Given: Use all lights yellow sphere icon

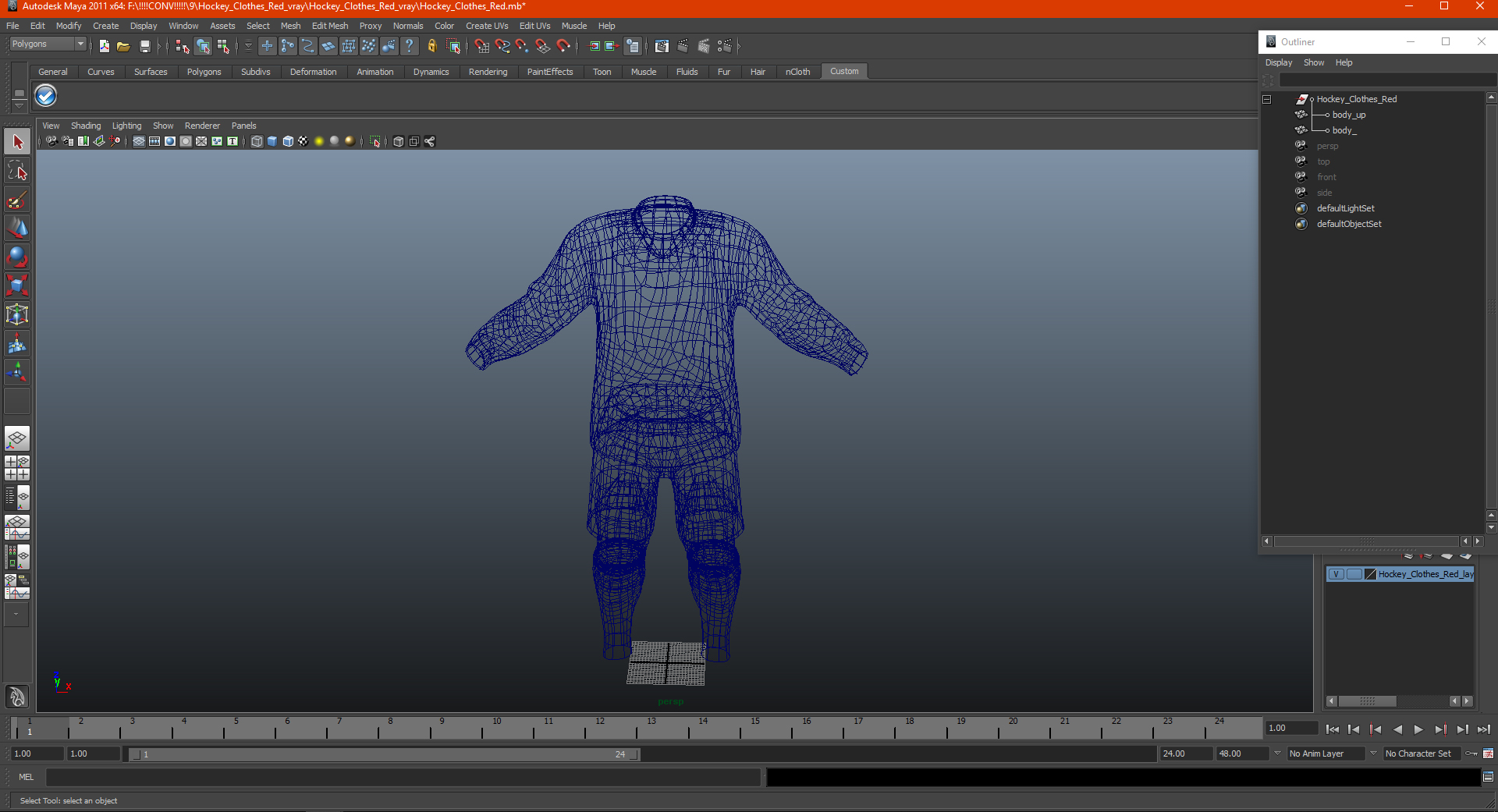Looking at the screenshot, I should click(x=319, y=141).
